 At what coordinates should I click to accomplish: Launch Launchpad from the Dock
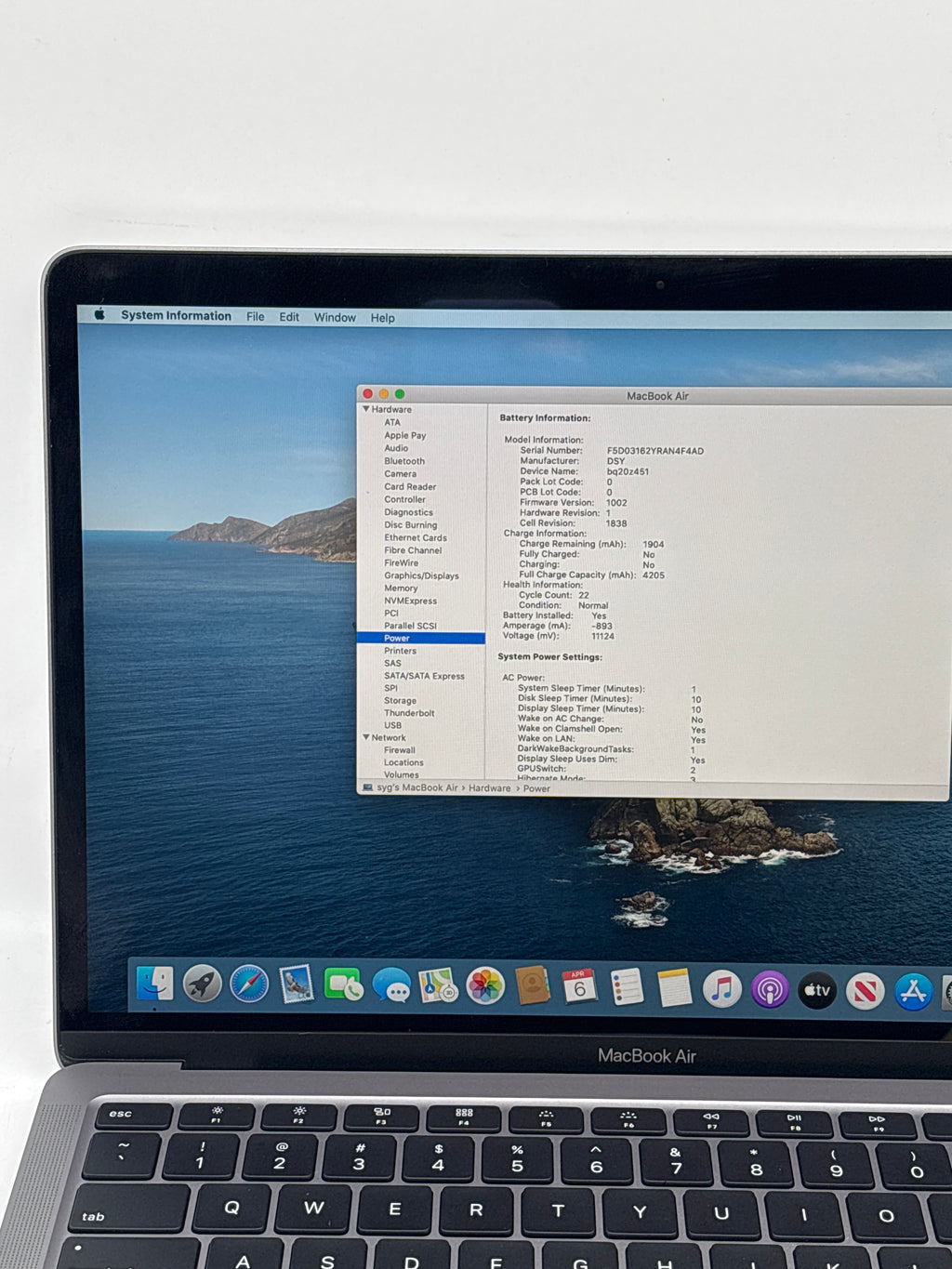coord(202,984)
